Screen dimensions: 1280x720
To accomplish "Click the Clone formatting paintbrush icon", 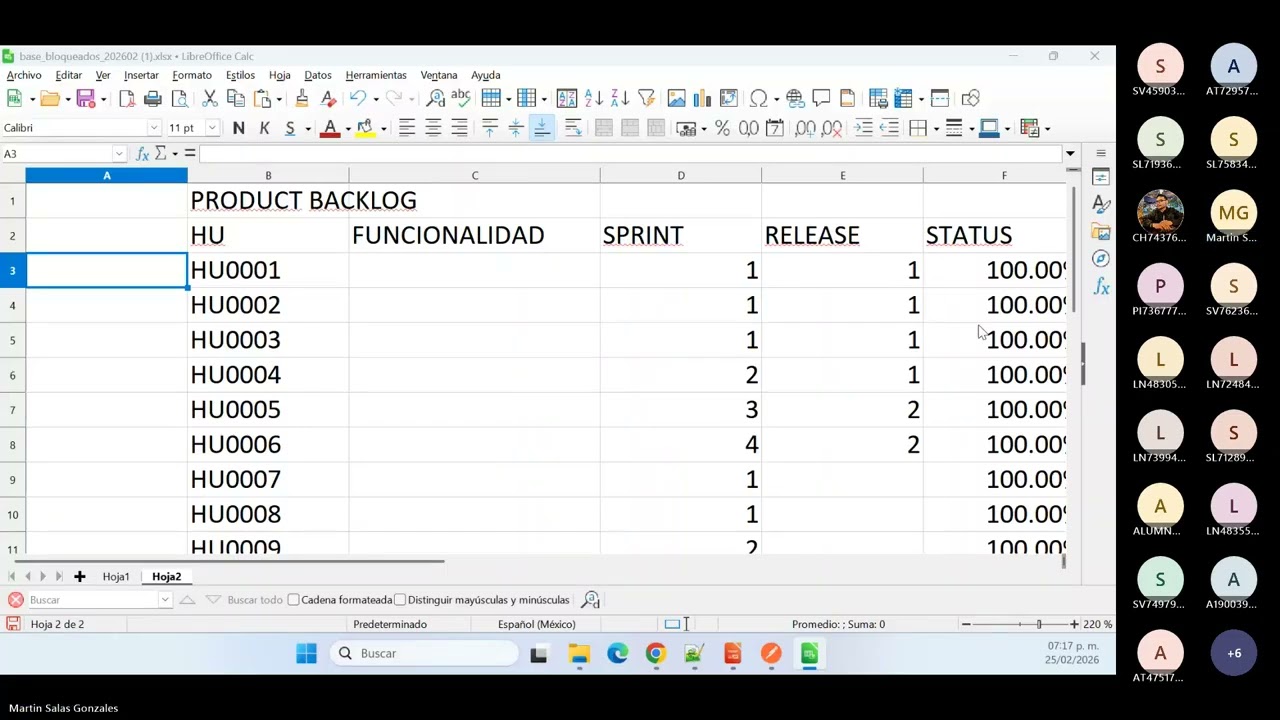I will pyautogui.click(x=302, y=98).
